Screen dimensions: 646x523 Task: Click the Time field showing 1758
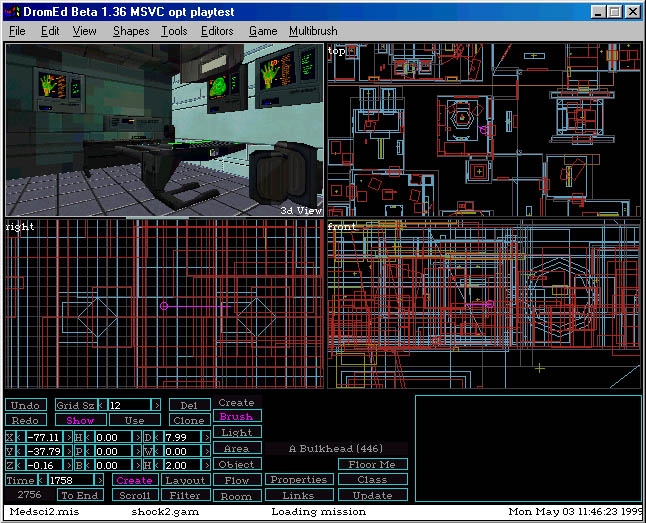tap(70, 480)
